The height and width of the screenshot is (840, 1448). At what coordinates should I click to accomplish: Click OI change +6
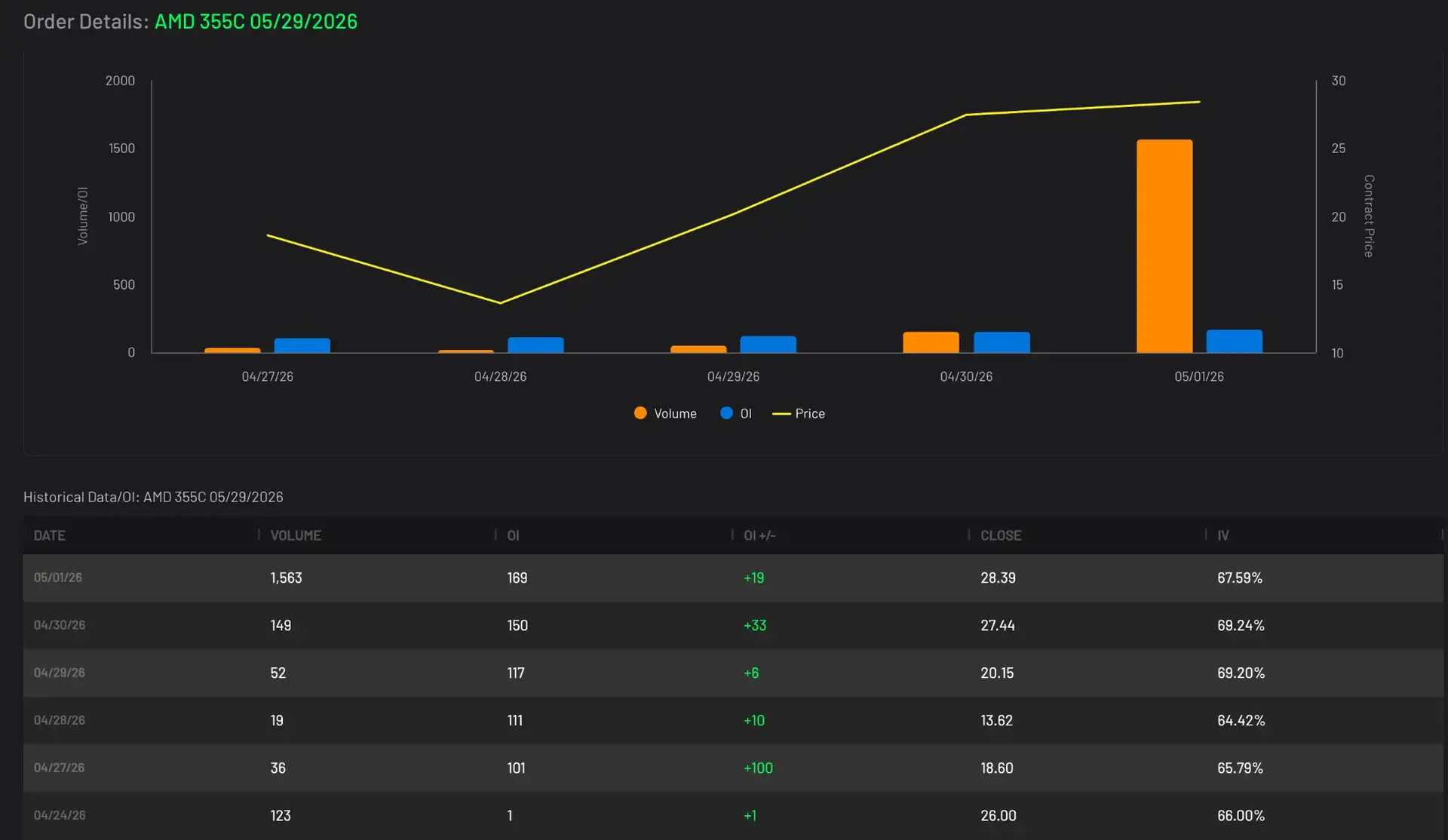751,673
